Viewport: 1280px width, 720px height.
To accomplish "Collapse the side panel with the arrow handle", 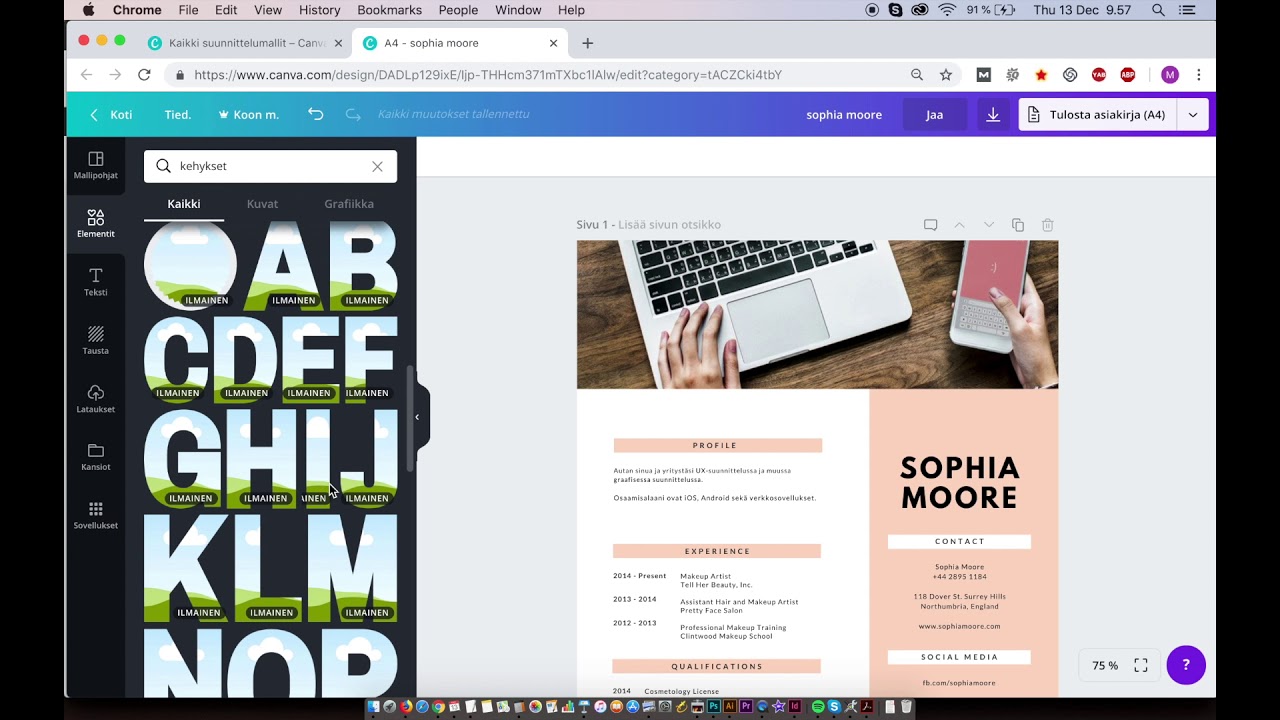I will (418, 417).
